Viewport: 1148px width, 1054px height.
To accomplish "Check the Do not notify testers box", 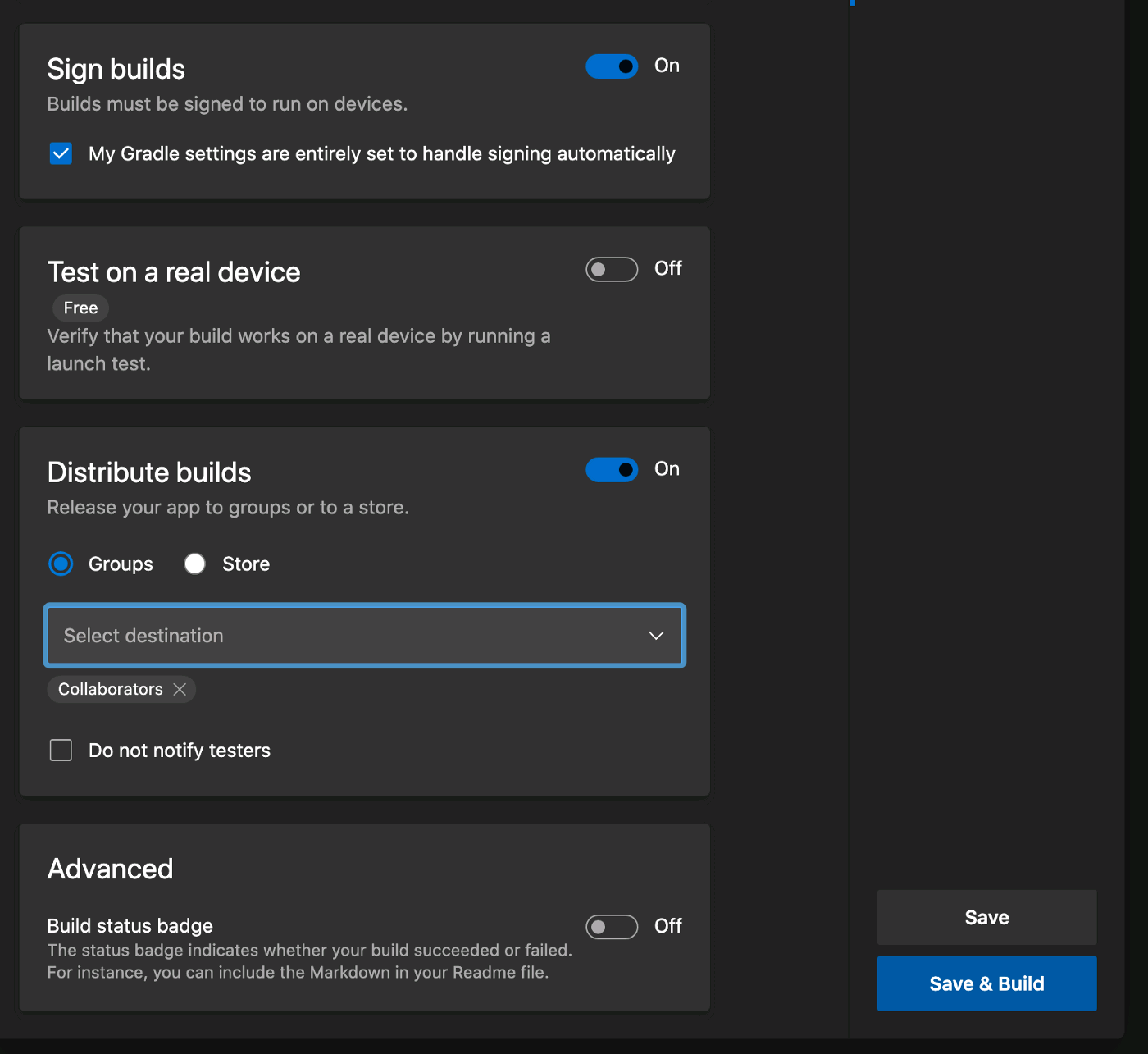I will (61, 751).
